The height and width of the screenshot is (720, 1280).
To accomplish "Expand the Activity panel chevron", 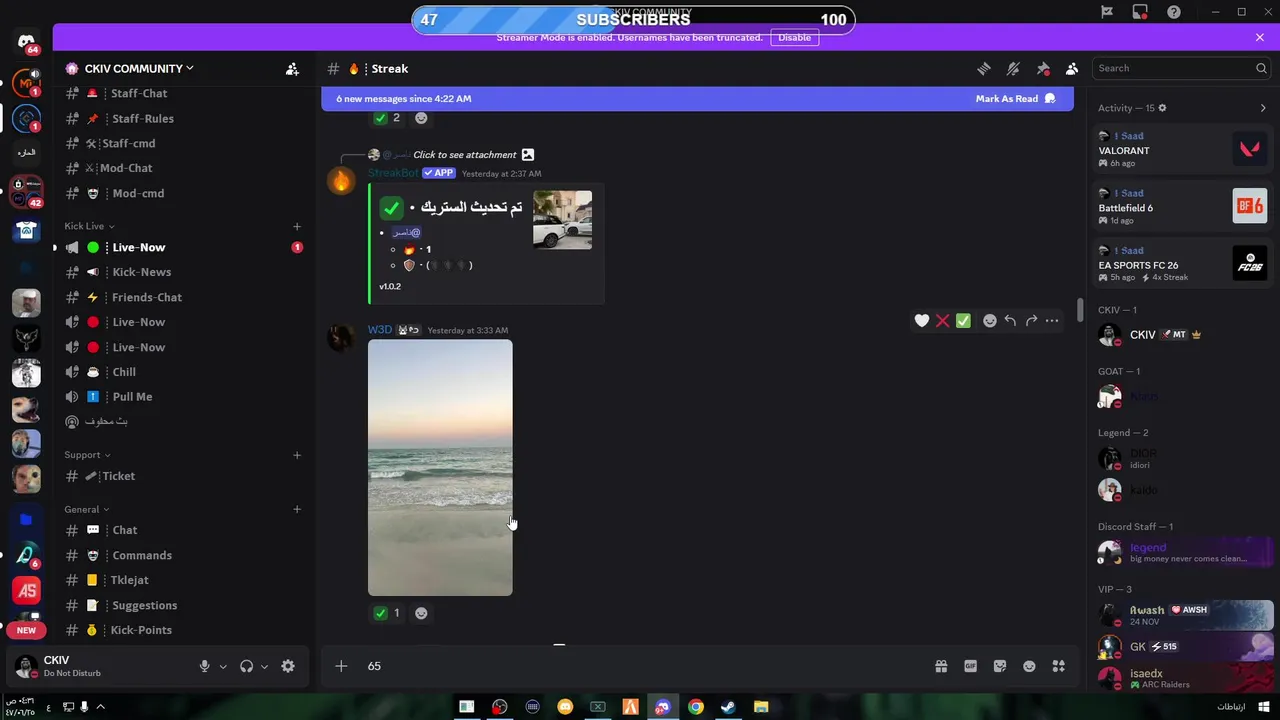I will (x=1263, y=108).
